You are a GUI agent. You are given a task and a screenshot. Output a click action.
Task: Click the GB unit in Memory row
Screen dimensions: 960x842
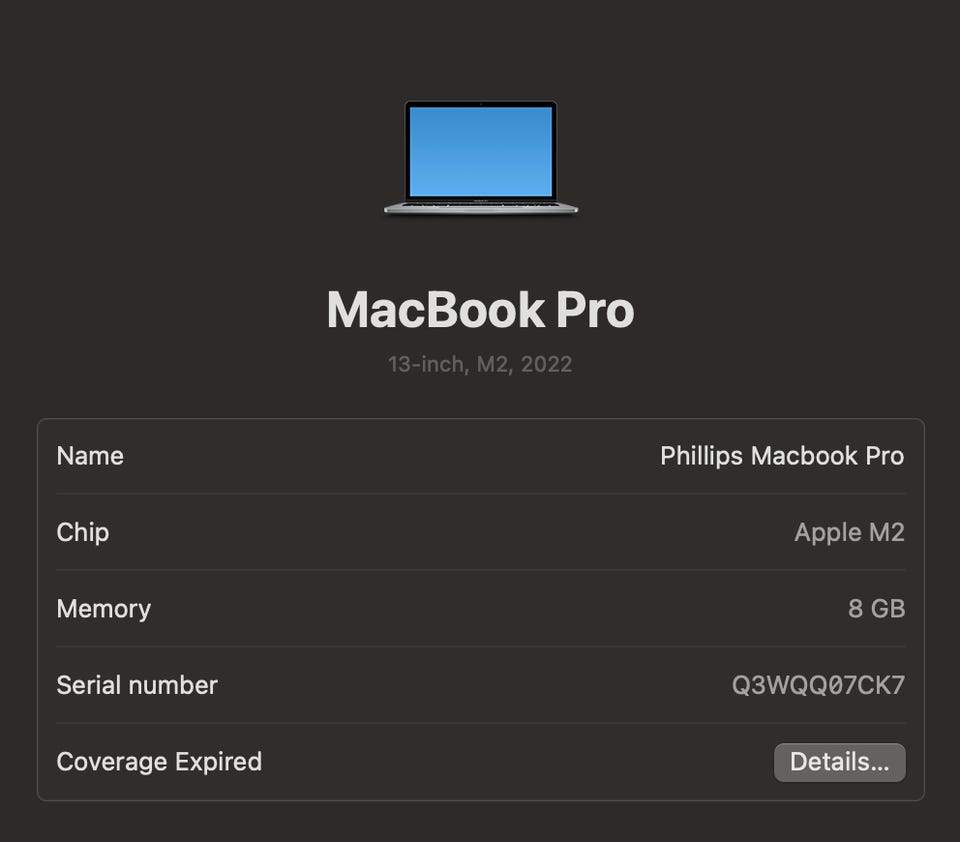click(x=888, y=609)
